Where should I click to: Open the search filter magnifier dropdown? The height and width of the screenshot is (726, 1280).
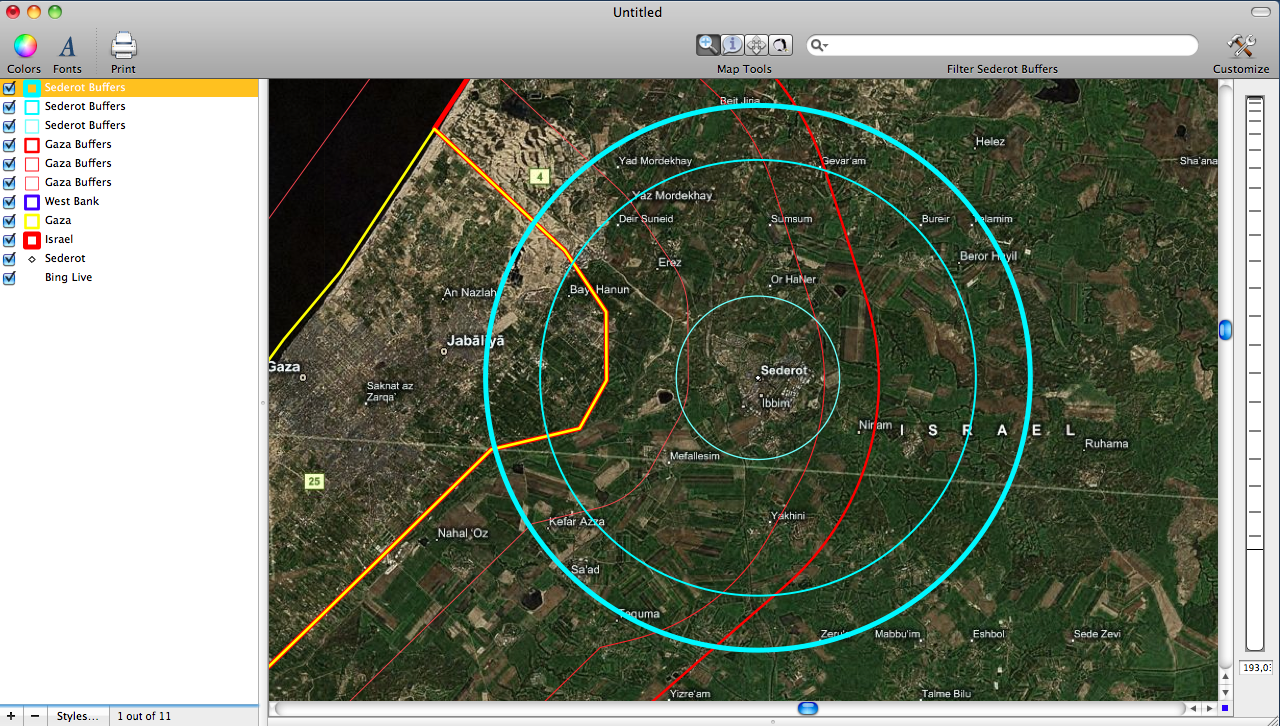click(x=820, y=46)
